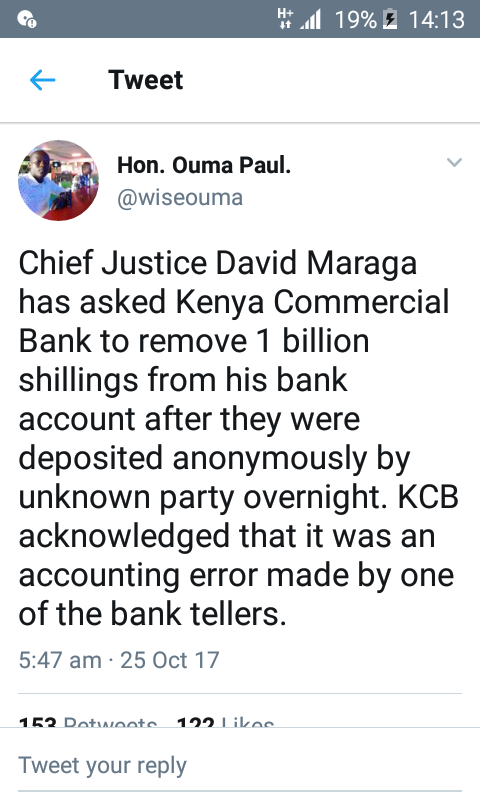Tap the chat notification icon in status bar

(x=27, y=19)
